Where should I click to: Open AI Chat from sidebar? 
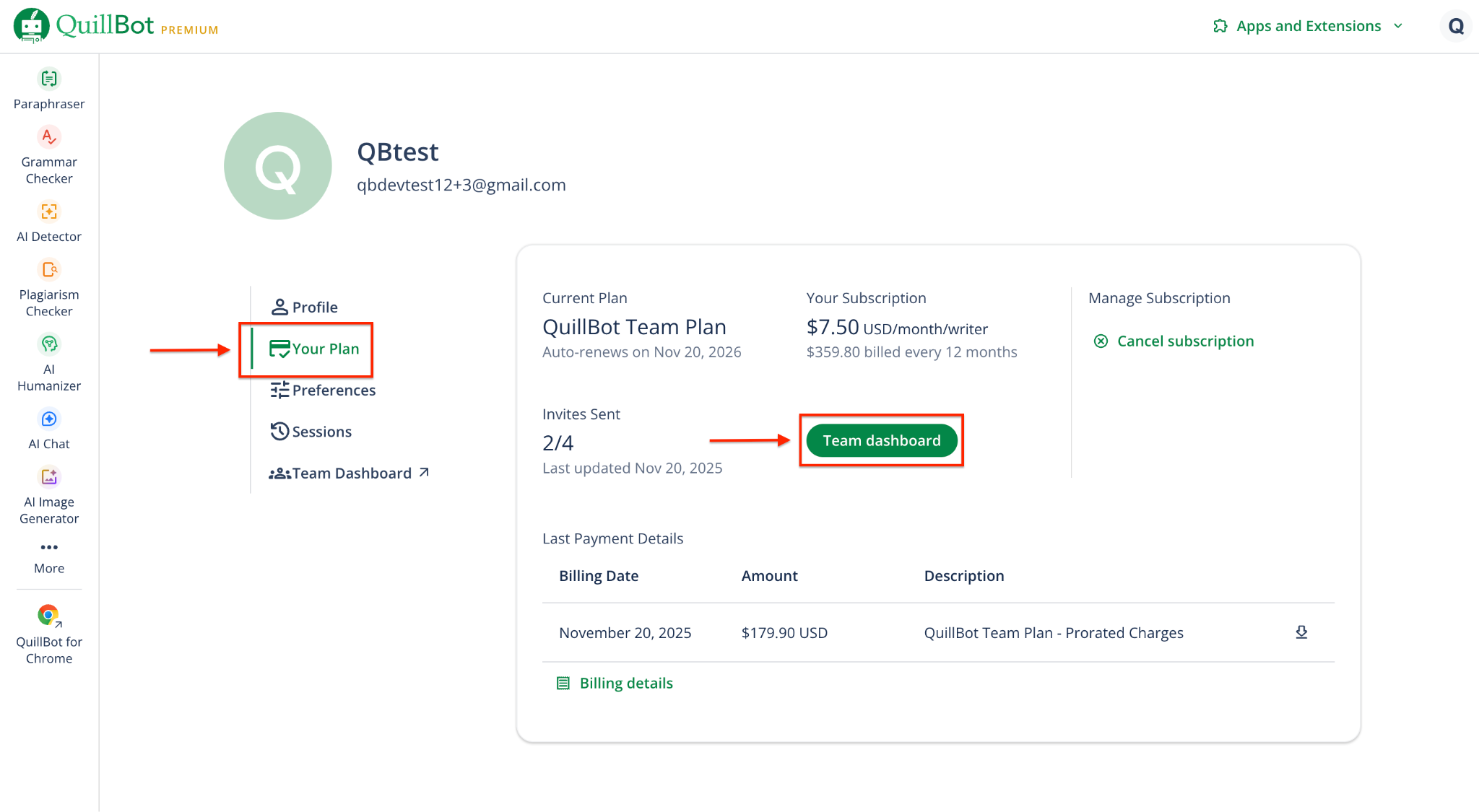point(49,419)
